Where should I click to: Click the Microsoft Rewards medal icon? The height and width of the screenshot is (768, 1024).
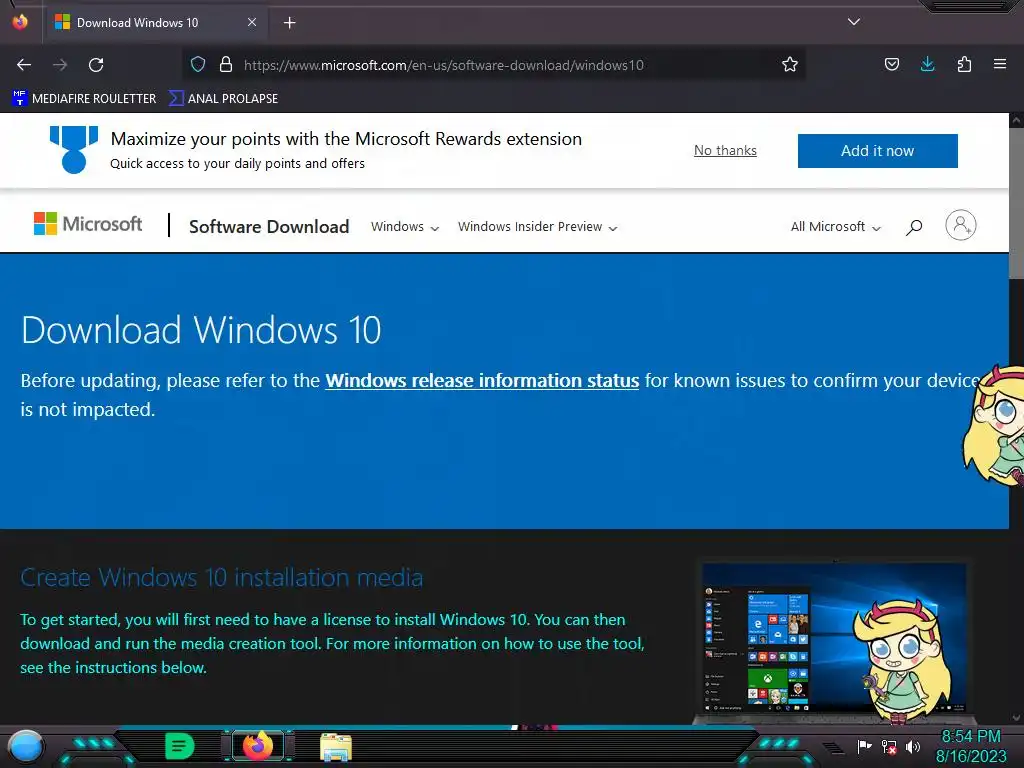click(x=74, y=150)
